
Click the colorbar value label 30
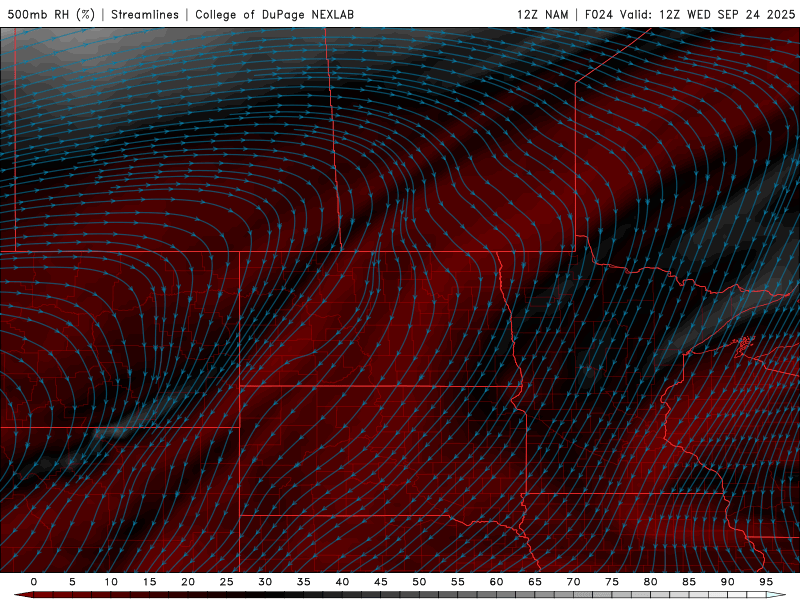(x=265, y=582)
